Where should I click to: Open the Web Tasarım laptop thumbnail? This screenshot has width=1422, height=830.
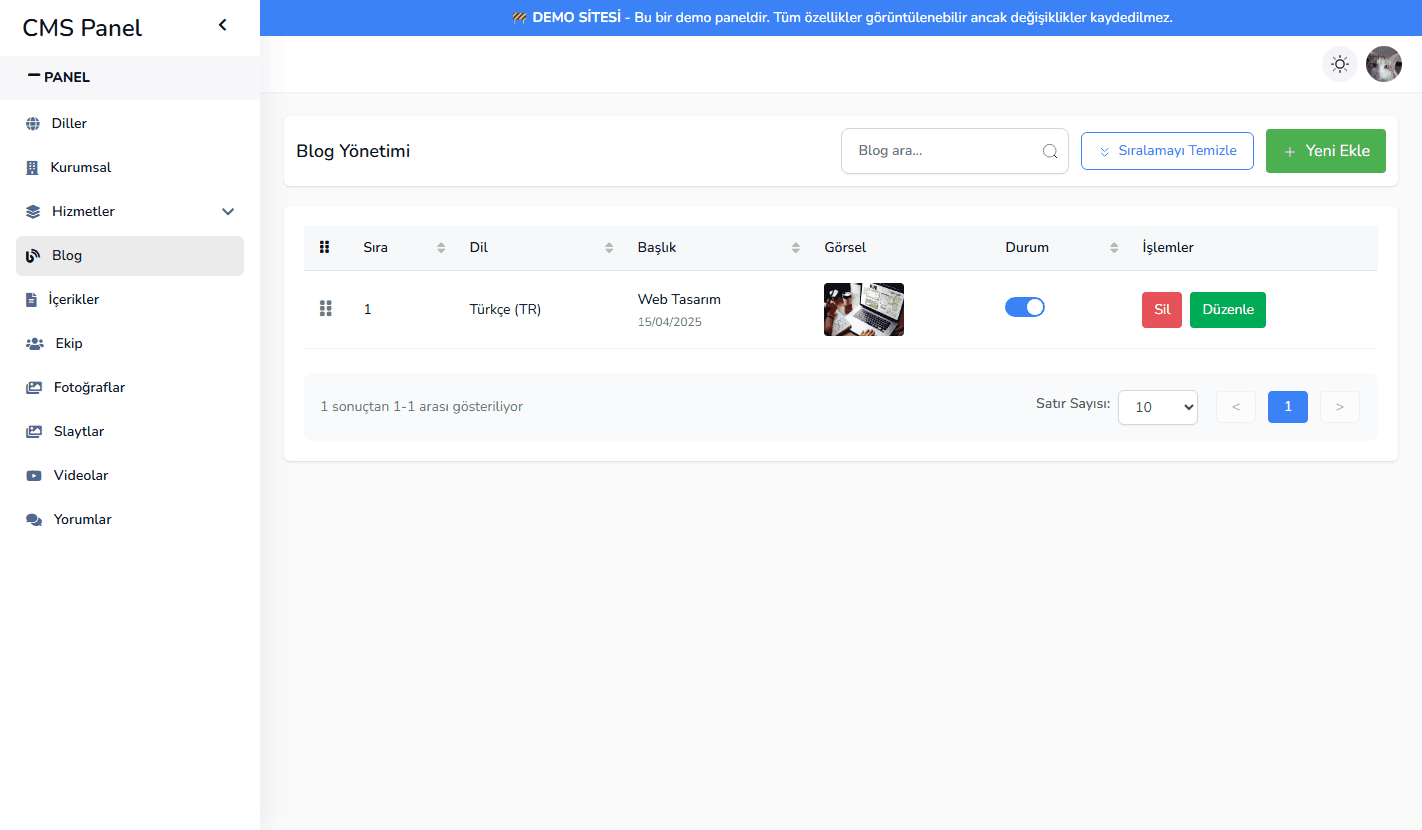tap(863, 309)
